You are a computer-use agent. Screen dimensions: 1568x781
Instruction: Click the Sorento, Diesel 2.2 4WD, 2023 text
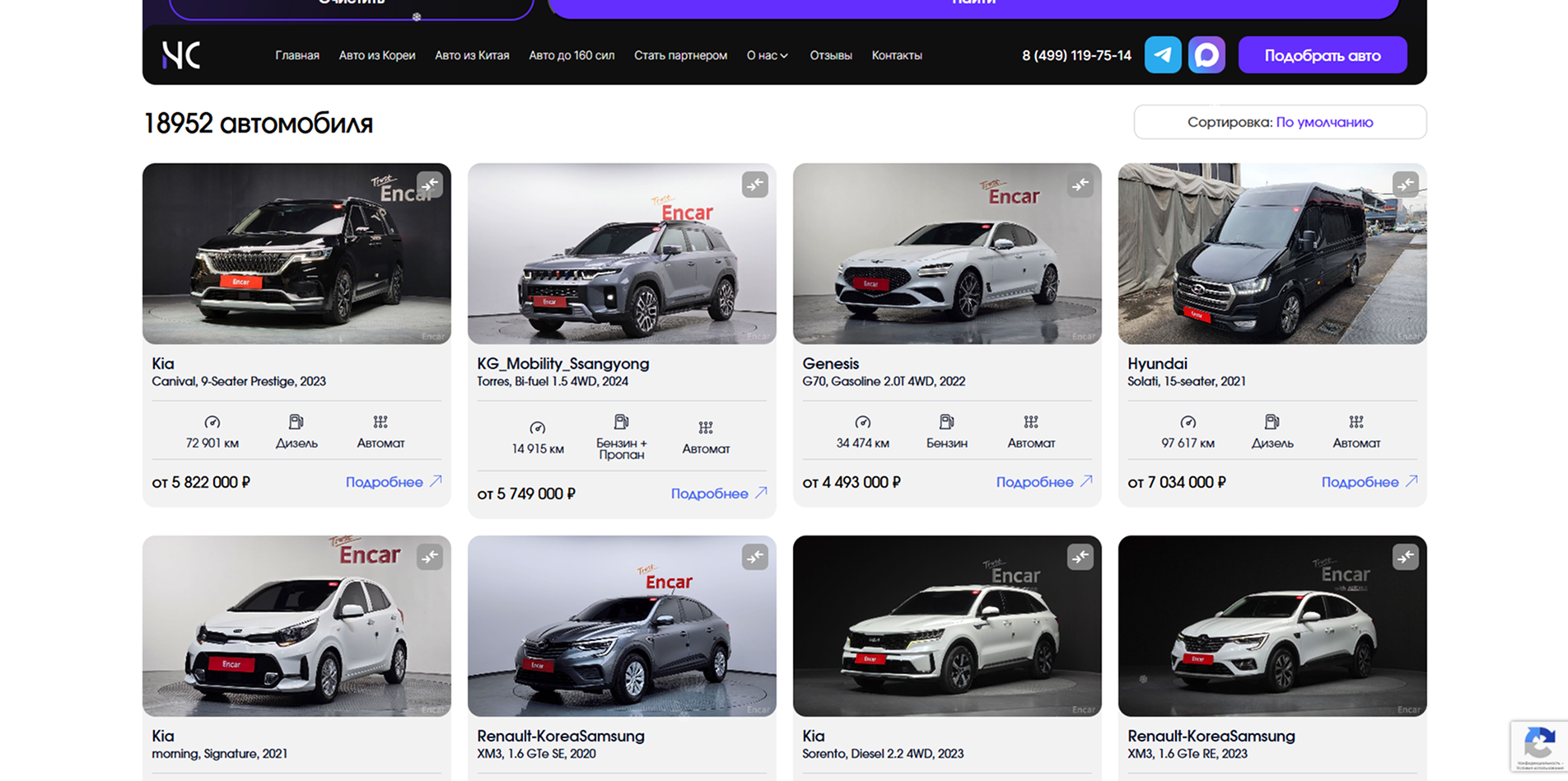(x=883, y=754)
